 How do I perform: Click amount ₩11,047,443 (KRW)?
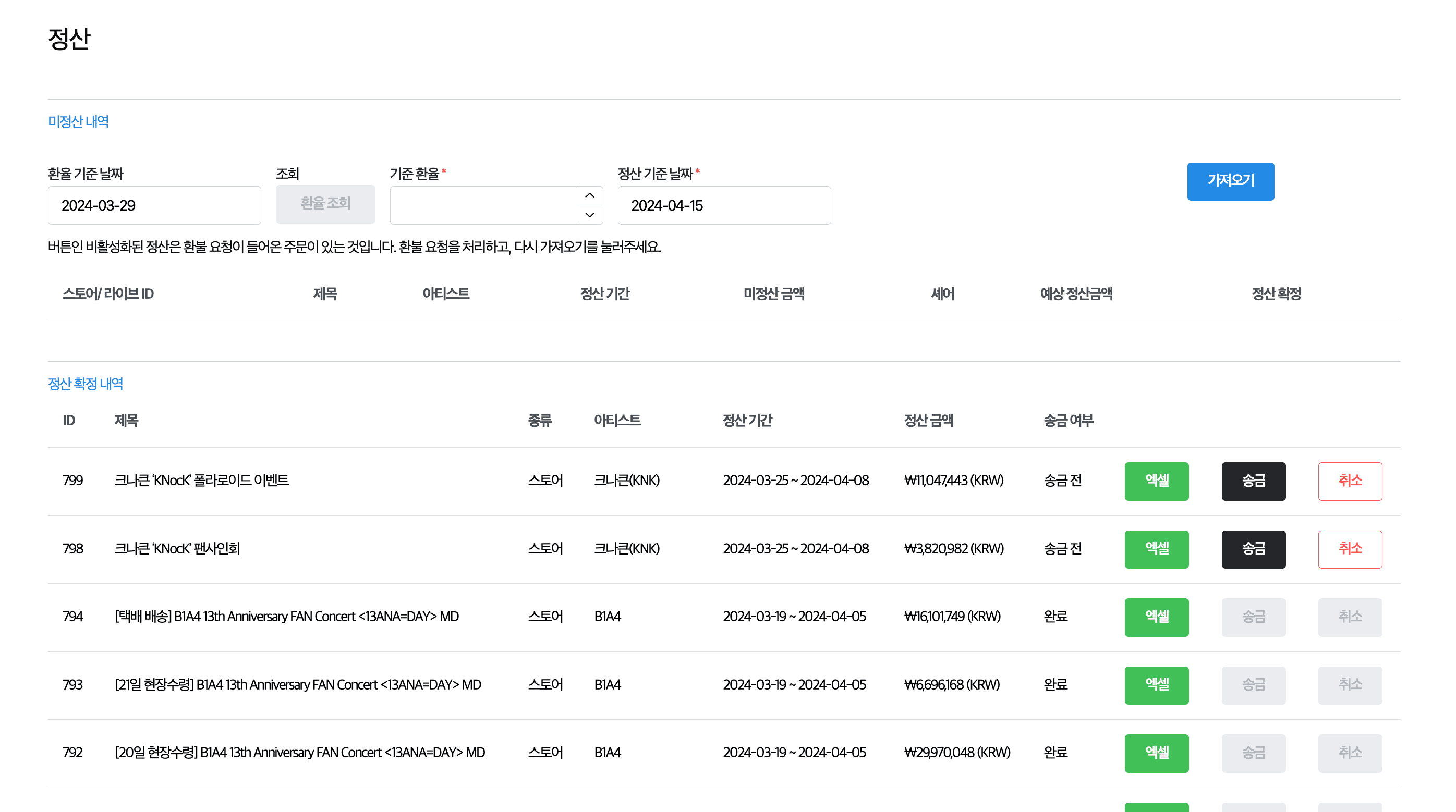(x=953, y=481)
